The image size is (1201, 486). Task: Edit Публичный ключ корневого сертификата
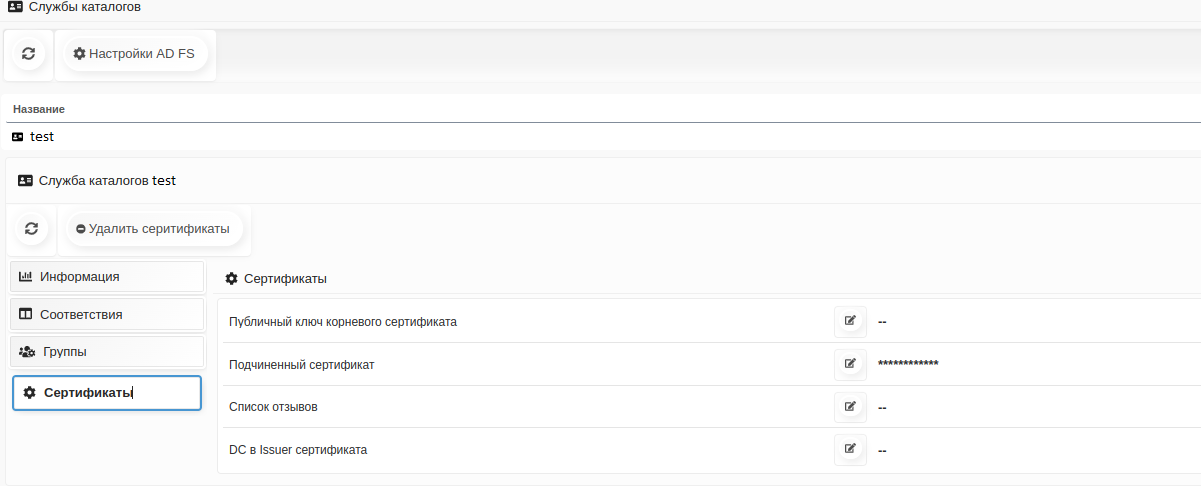[x=850, y=321]
